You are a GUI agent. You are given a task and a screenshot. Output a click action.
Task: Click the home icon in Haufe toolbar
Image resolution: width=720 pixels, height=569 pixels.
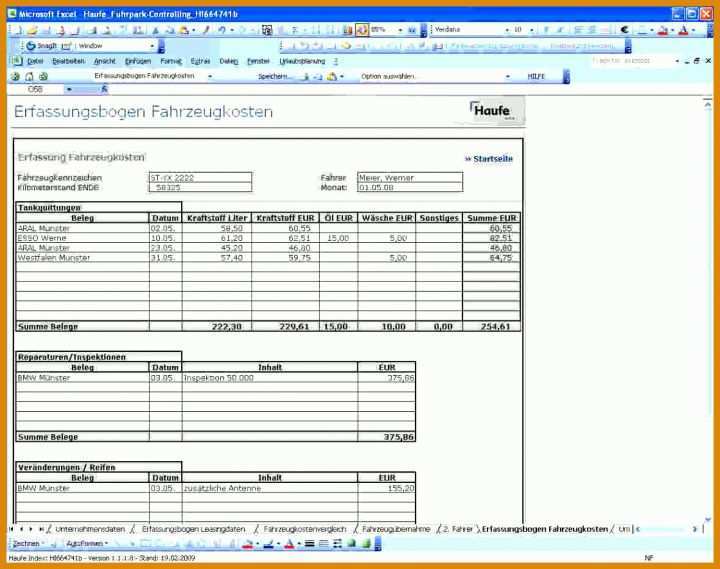[29, 77]
